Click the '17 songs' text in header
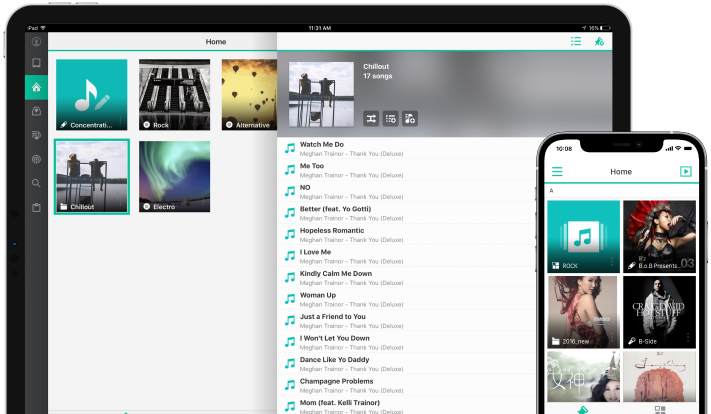The height and width of the screenshot is (414, 711). [x=377, y=76]
